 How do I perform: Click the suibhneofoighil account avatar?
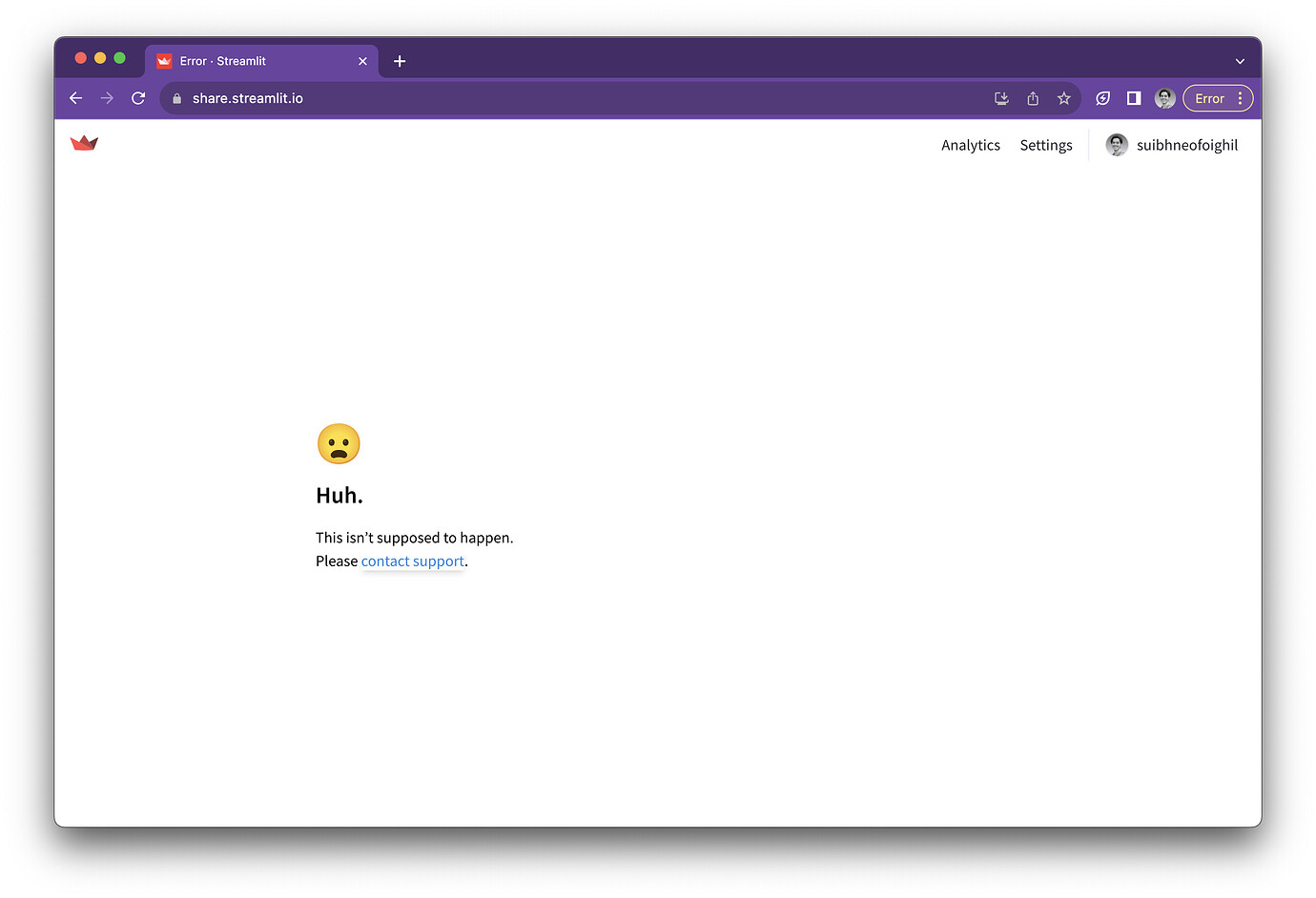(1116, 145)
